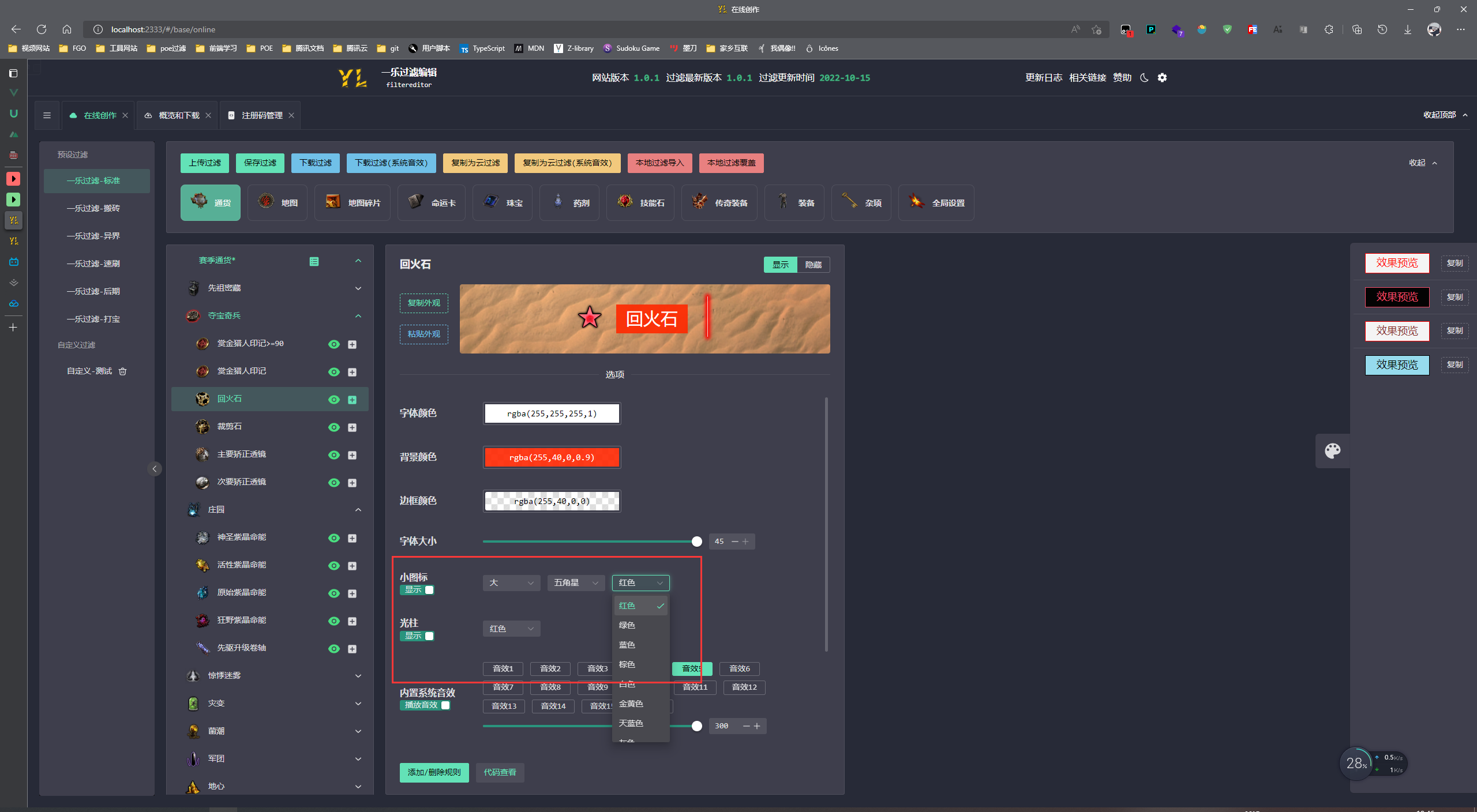The height and width of the screenshot is (812, 1477).
Task: Toggle dark mode moon icon
Action: 1144,78
